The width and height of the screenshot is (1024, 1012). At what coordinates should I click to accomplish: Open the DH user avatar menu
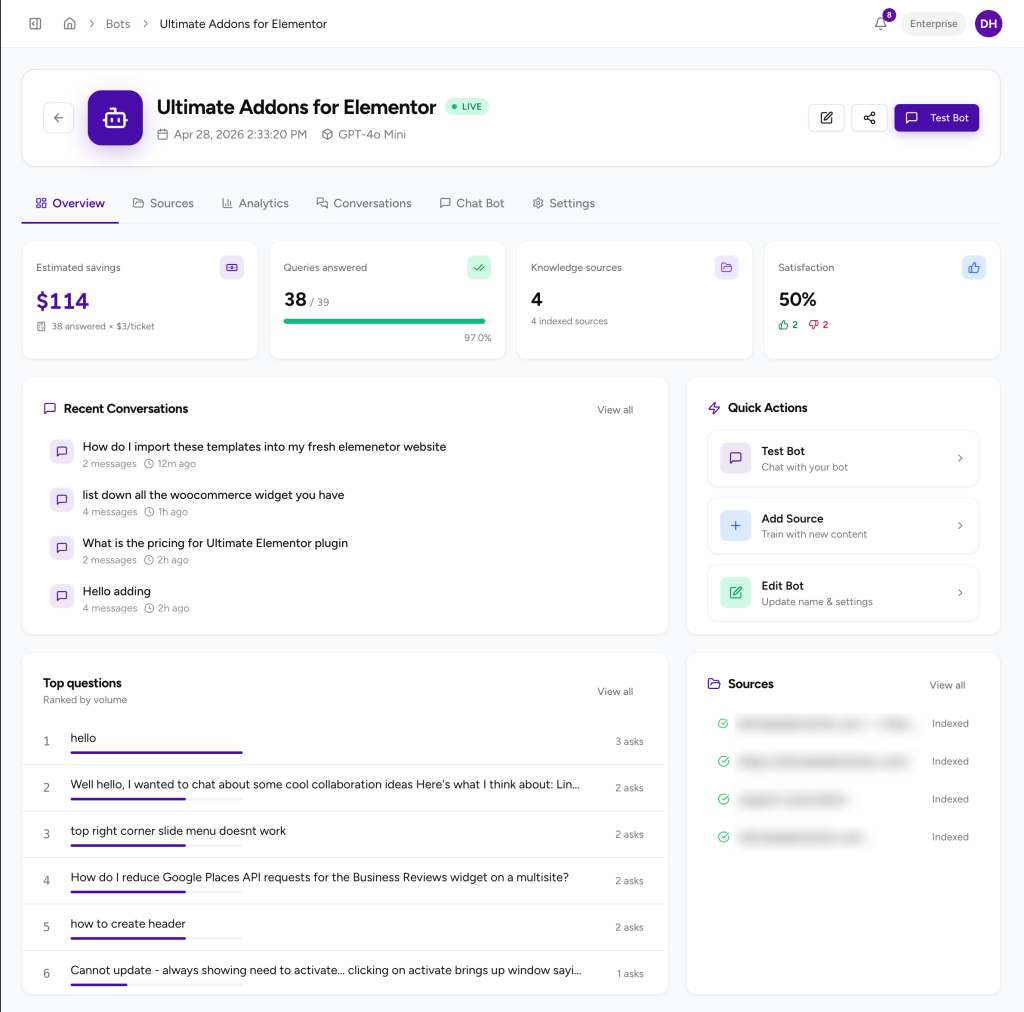[x=988, y=24]
